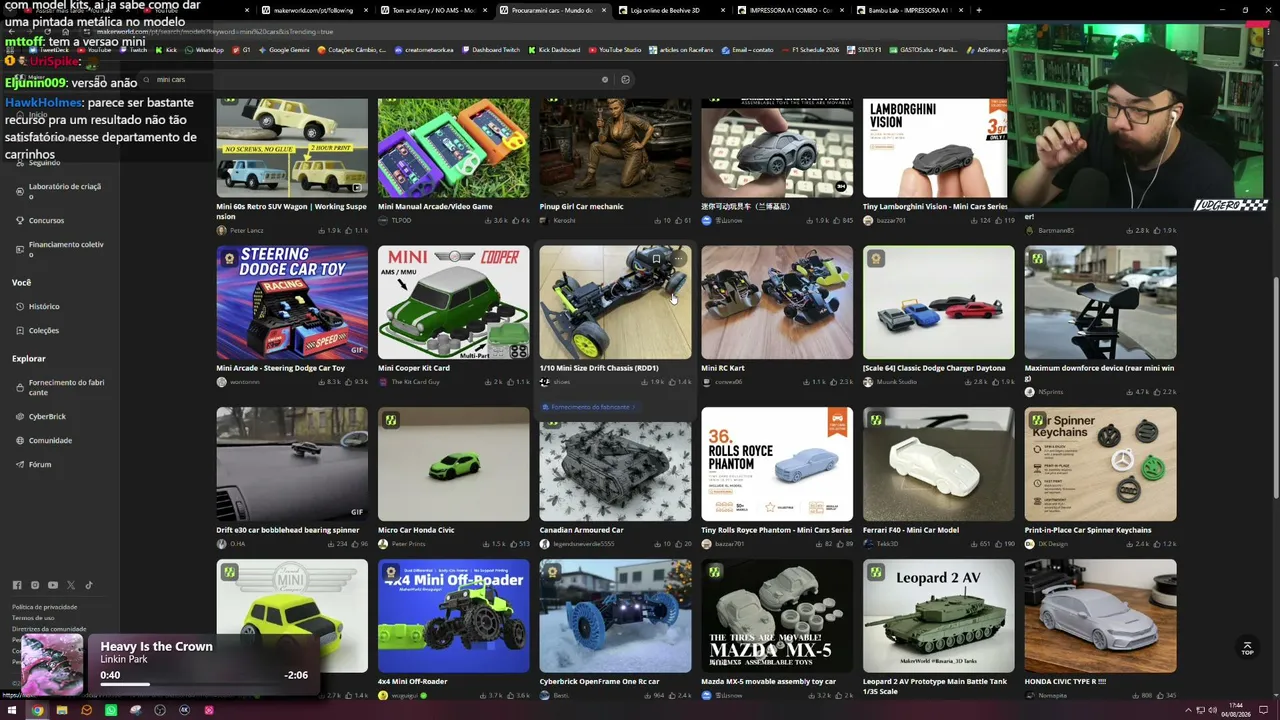1280x720 pixels.
Task: Open the Instagram social icon
Action: click(x=35, y=585)
